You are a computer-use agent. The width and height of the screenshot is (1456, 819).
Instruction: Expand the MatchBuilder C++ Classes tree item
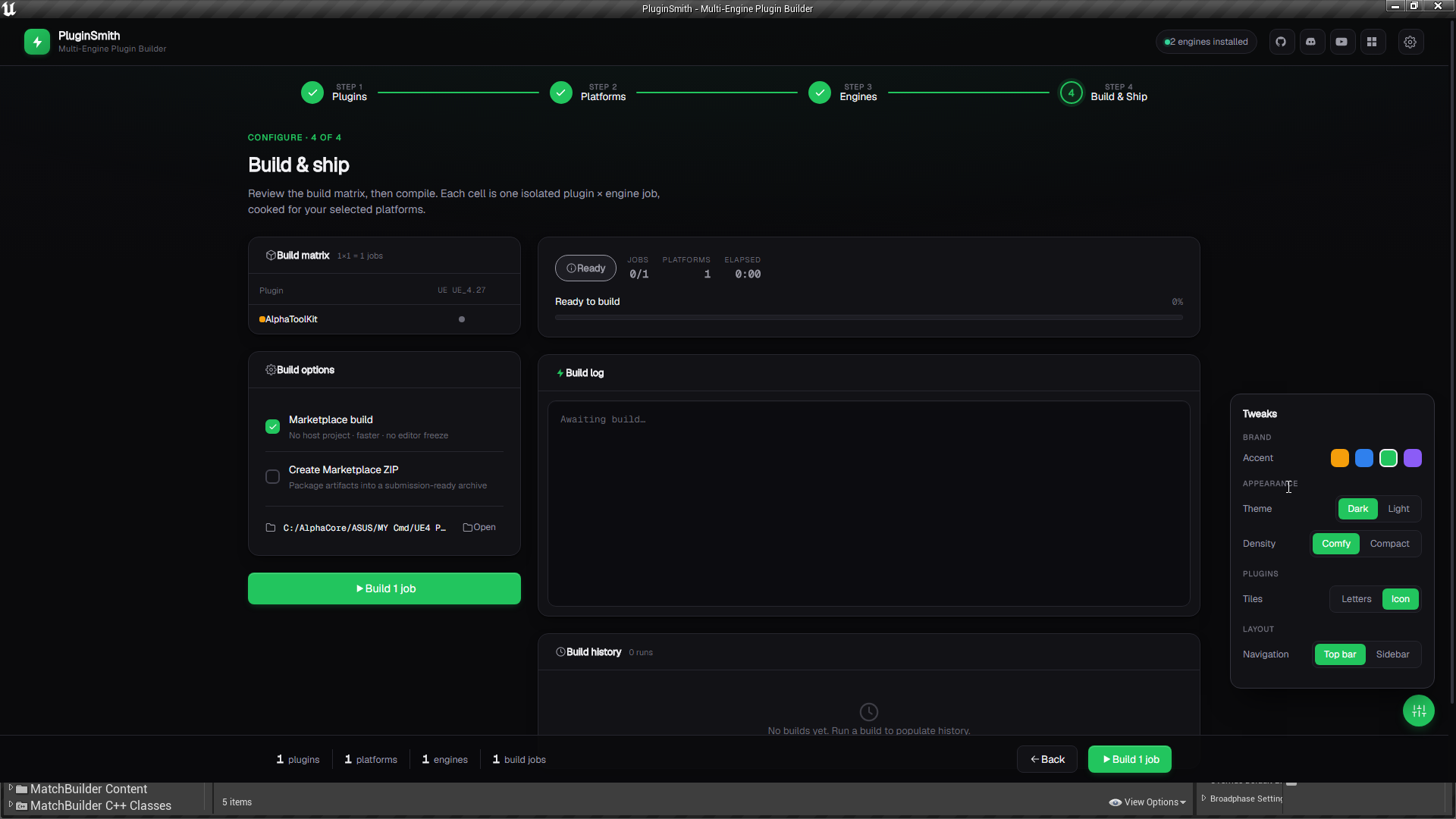pos(10,805)
